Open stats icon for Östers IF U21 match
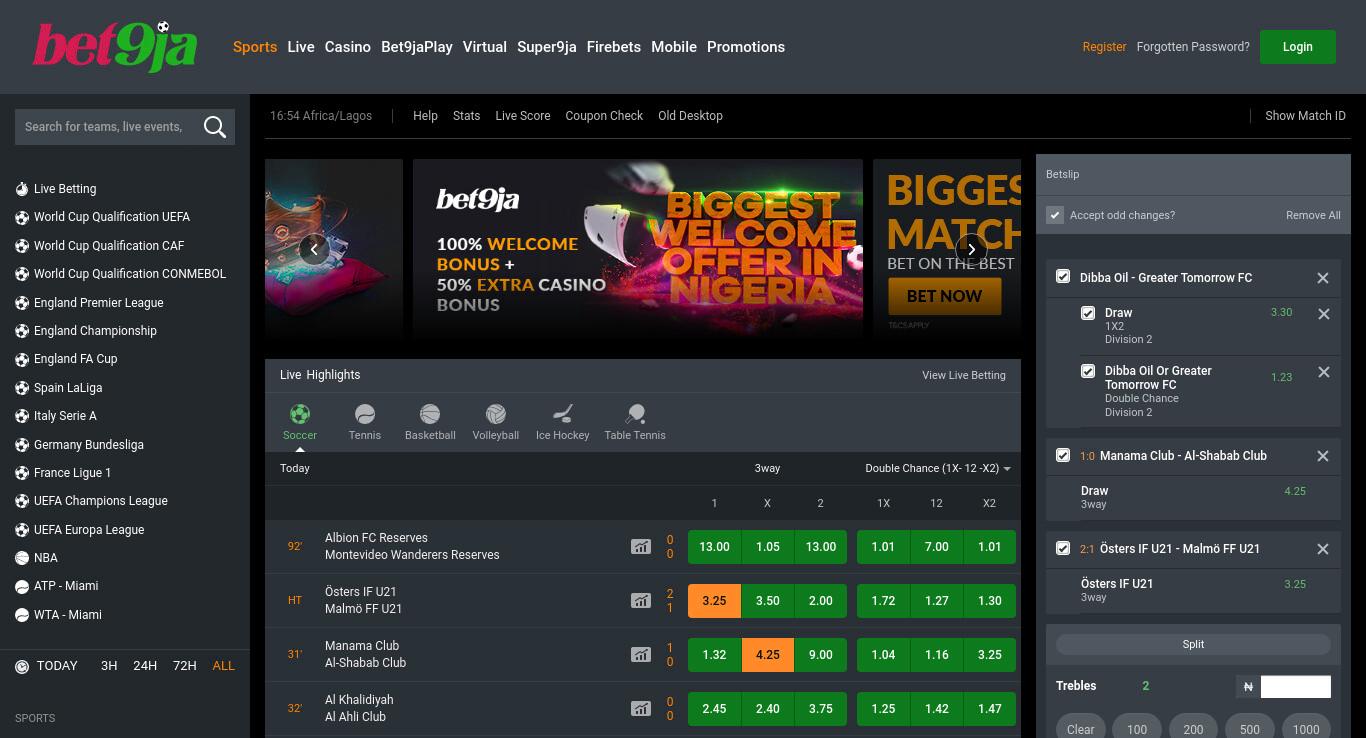 point(640,600)
